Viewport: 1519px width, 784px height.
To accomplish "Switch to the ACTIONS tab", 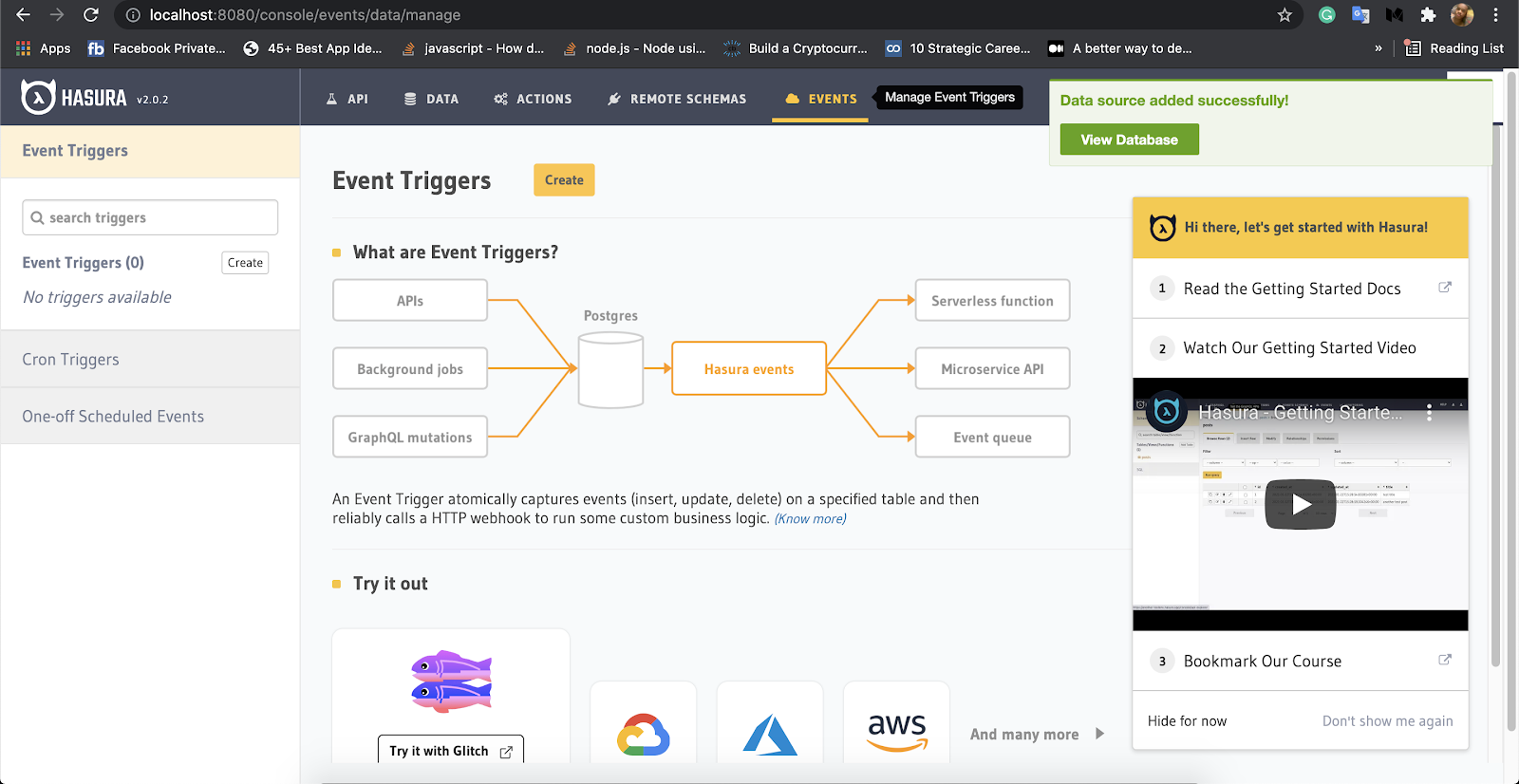I will click(533, 99).
